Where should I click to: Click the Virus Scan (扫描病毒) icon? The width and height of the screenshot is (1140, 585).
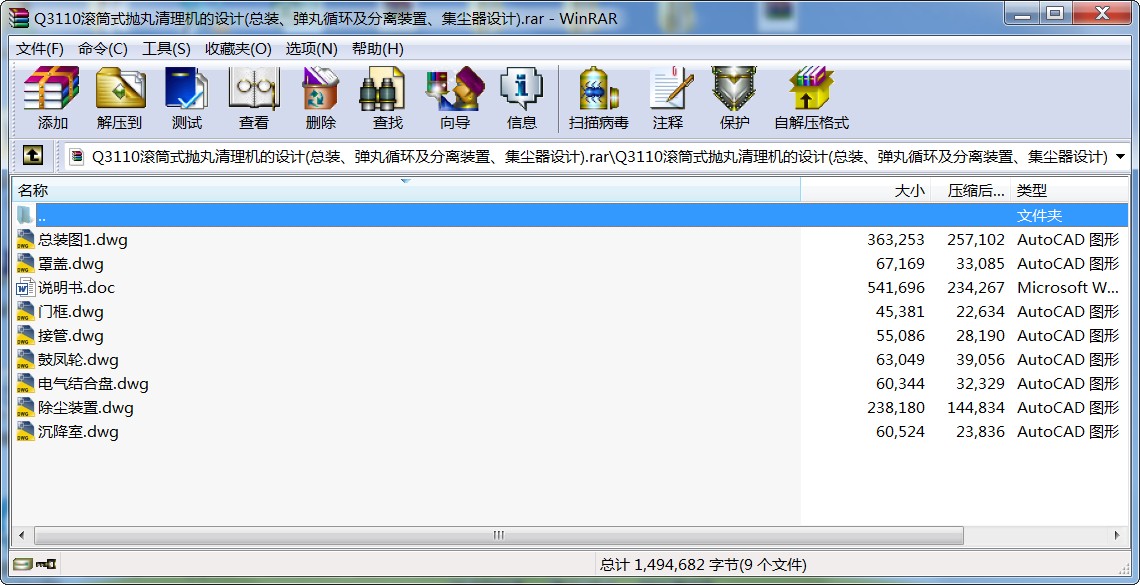click(598, 98)
